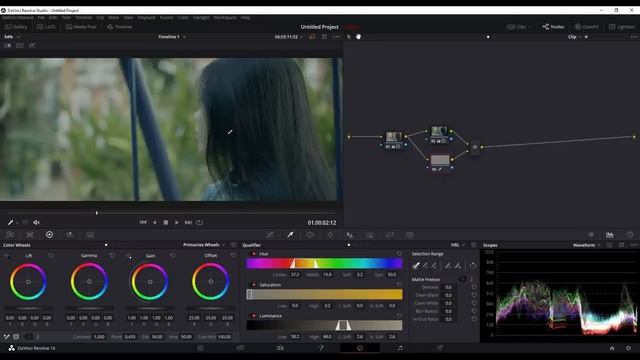Select the pointer tool in node editor
The width and height of the screenshot is (640, 360).
(349, 37)
